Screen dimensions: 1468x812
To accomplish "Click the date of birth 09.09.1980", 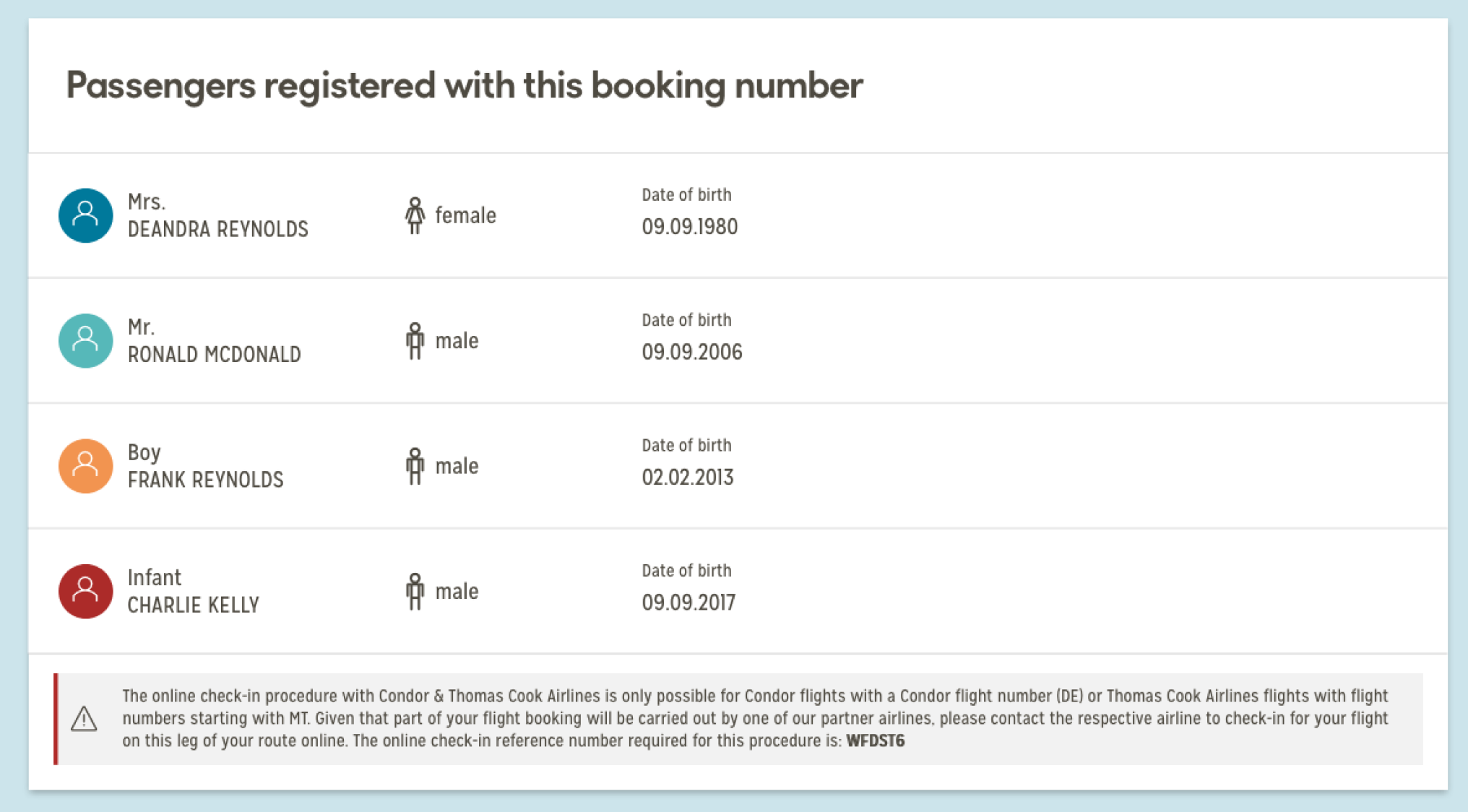I will (x=689, y=227).
